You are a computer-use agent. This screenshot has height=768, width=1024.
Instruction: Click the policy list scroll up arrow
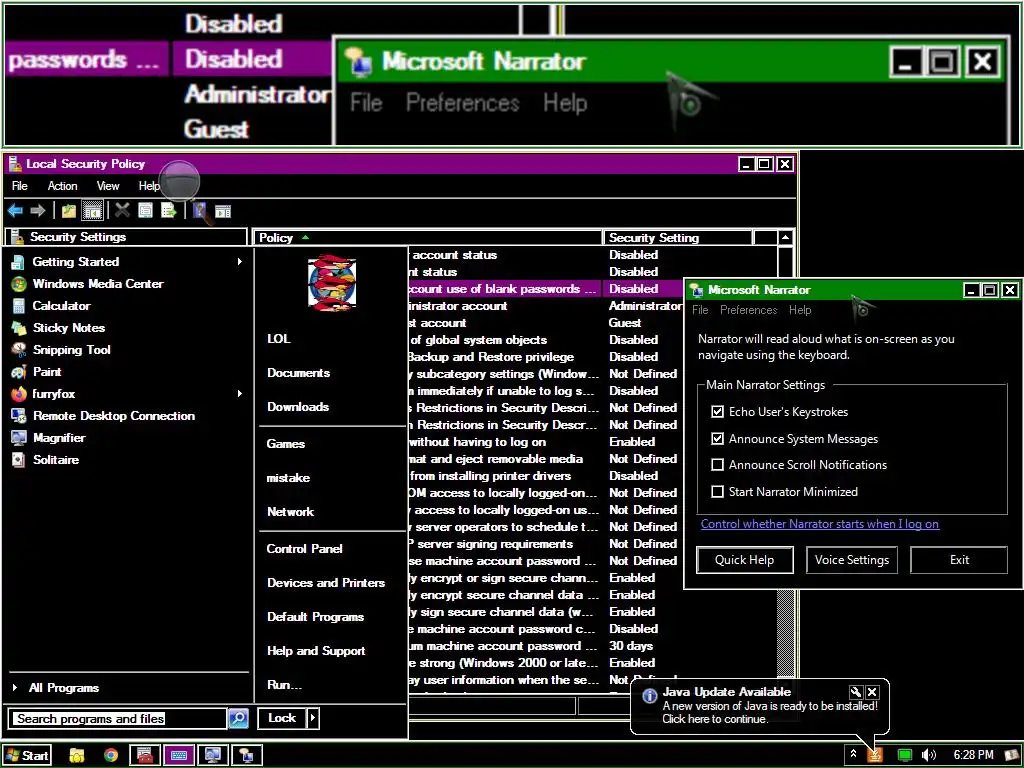coord(786,238)
